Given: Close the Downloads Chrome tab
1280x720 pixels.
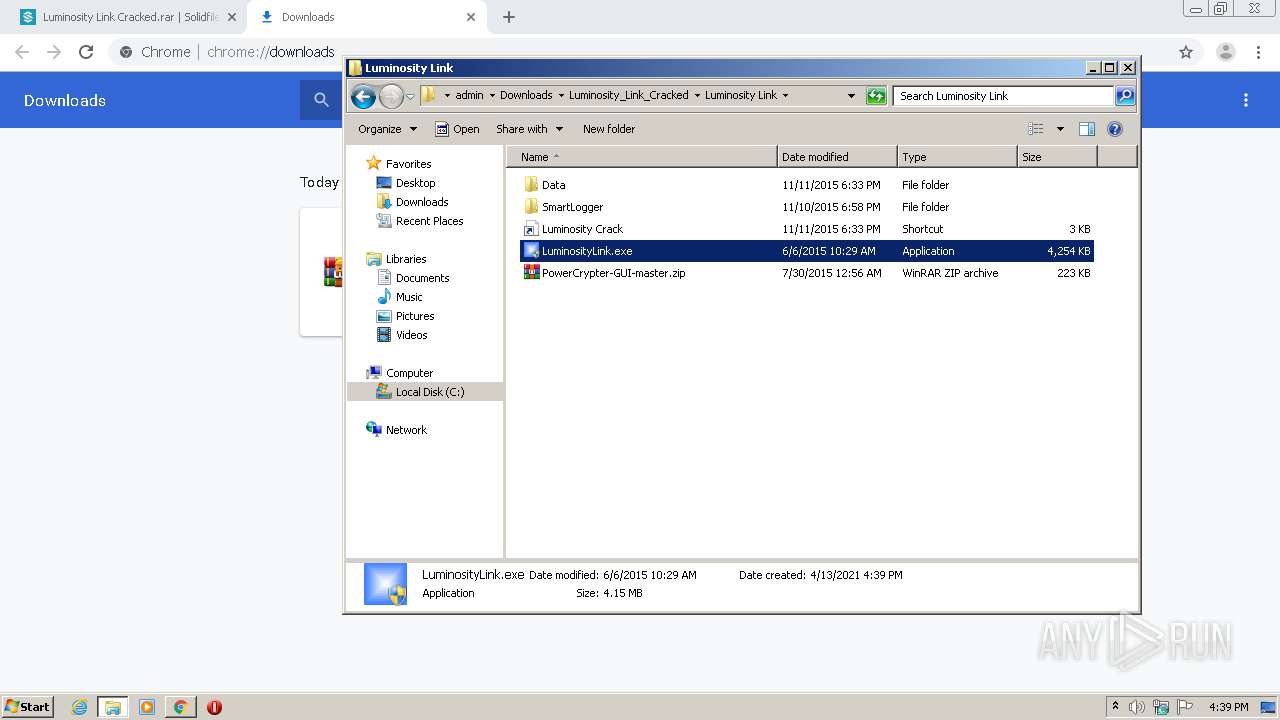Looking at the screenshot, I should coord(471,17).
